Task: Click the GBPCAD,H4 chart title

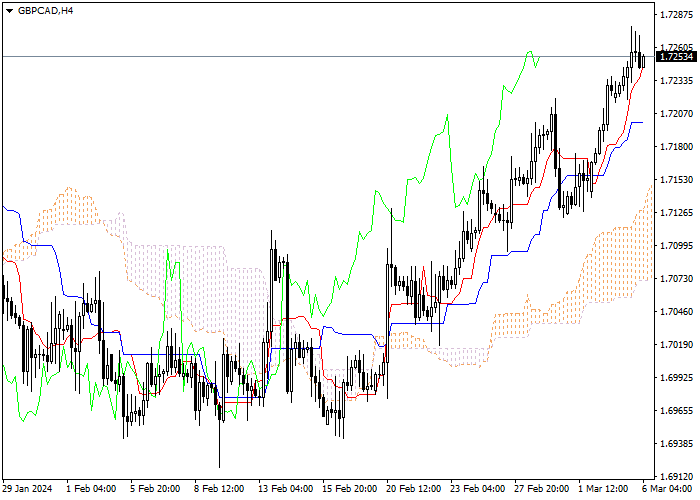Action: (x=45, y=11)
